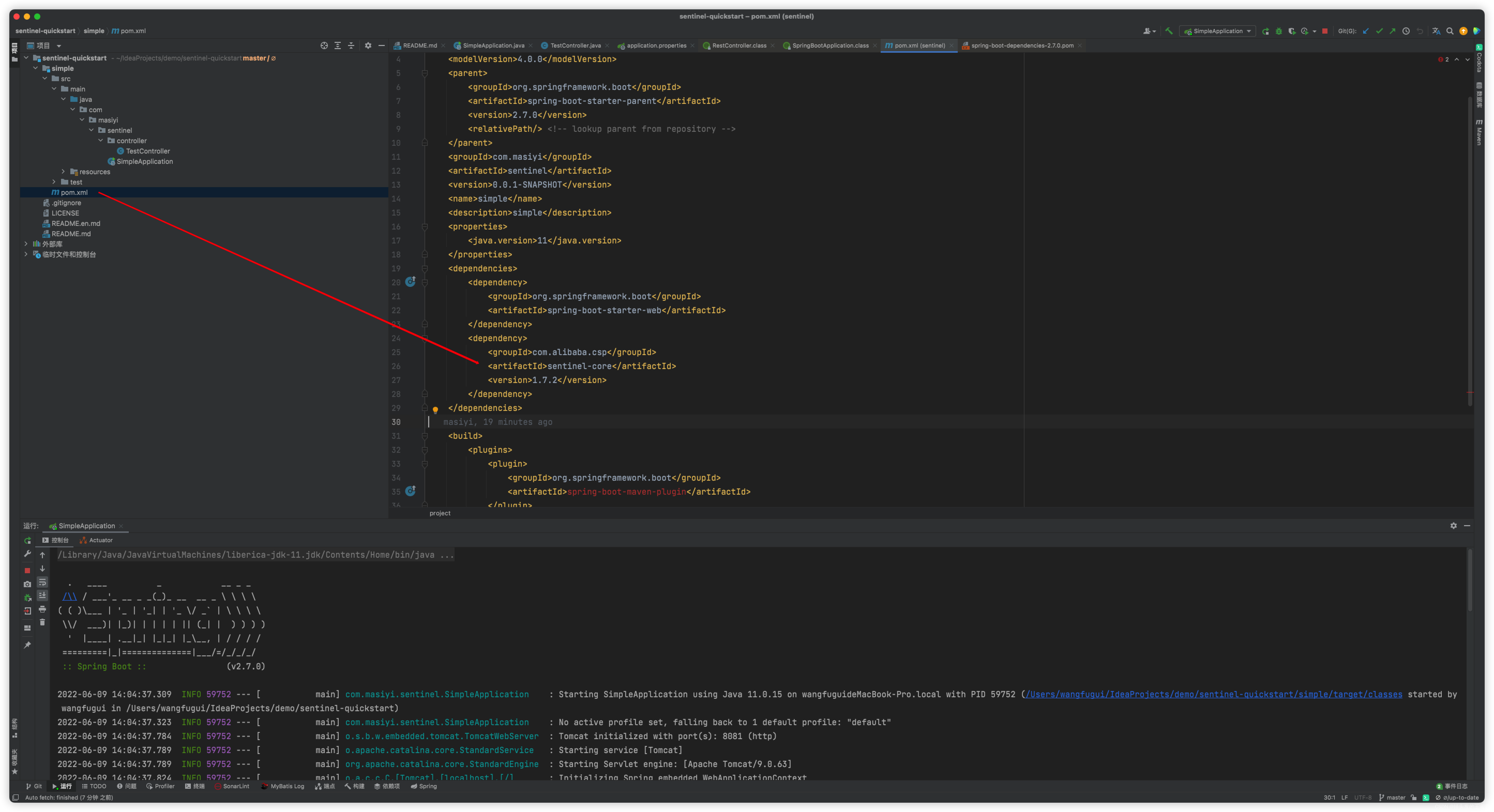This screenshot has height=812, width=1494.
Task: Click thread dump camera icon in Run panel
Action: 27,584
